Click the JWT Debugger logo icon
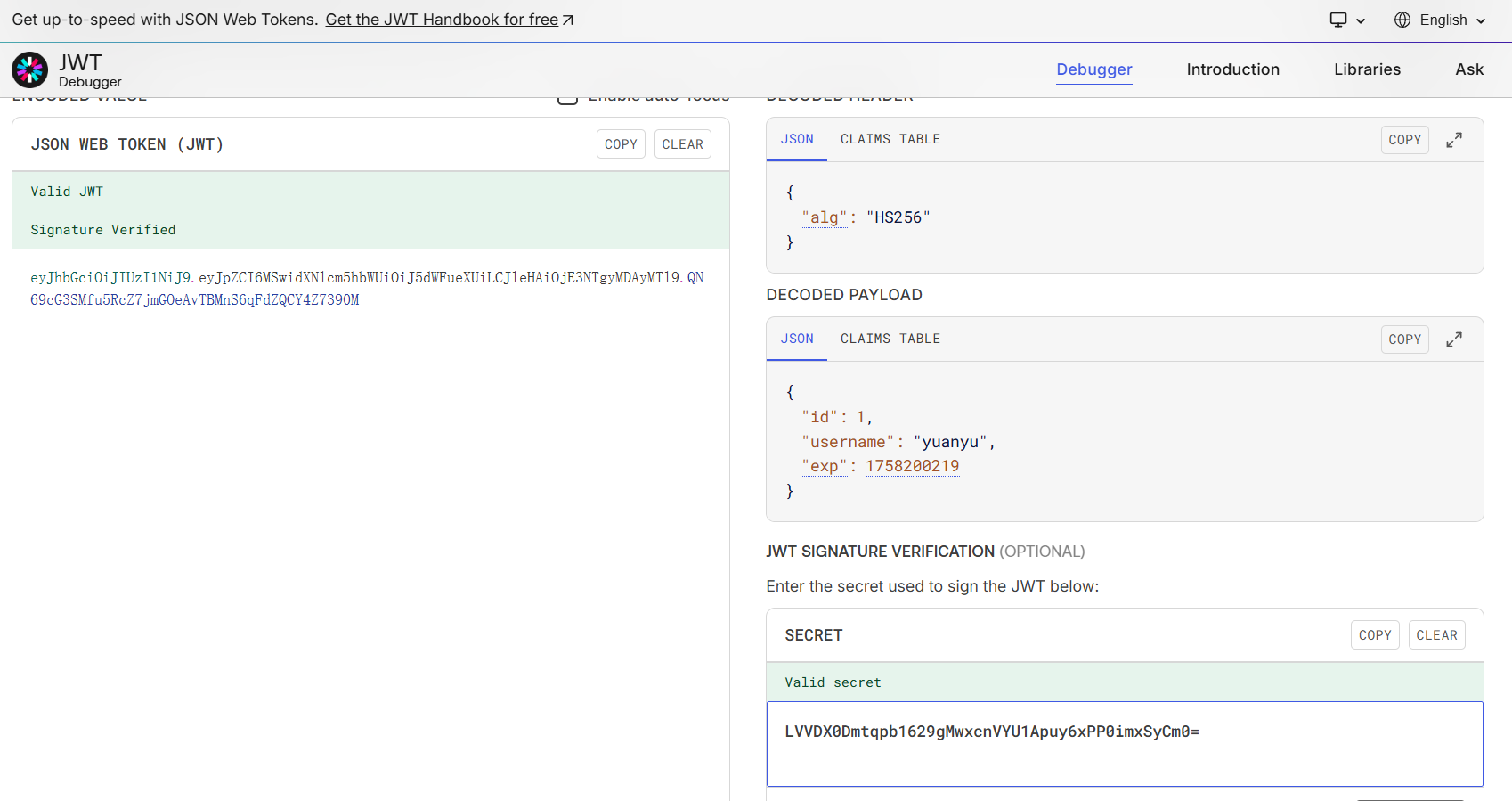Image resolution: width=1512 pixels, height=801 pixels. click(29, 69)
